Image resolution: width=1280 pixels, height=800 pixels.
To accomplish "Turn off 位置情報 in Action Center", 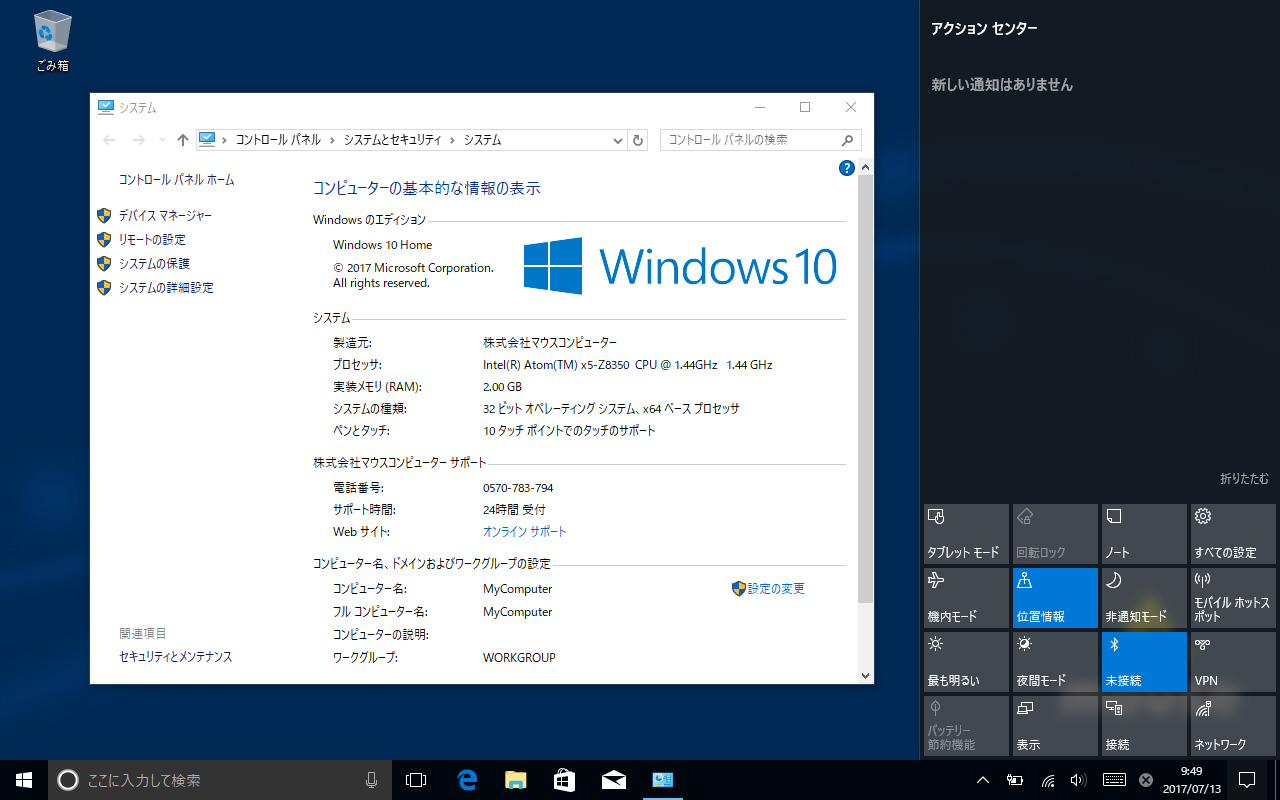I will click(x=1055, y=597).
